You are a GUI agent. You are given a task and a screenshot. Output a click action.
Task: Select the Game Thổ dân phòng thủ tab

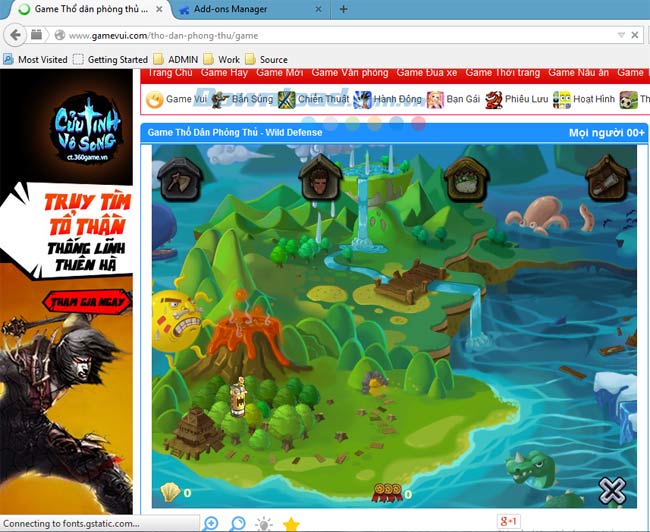click(88, 9)
